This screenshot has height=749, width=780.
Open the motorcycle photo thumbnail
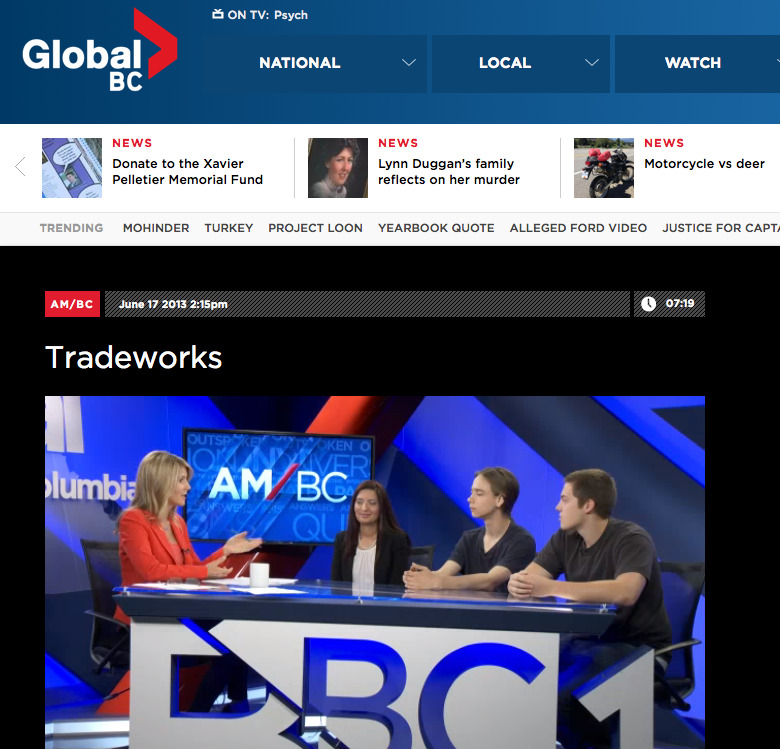pyautogui.click(x=604, y=168)
